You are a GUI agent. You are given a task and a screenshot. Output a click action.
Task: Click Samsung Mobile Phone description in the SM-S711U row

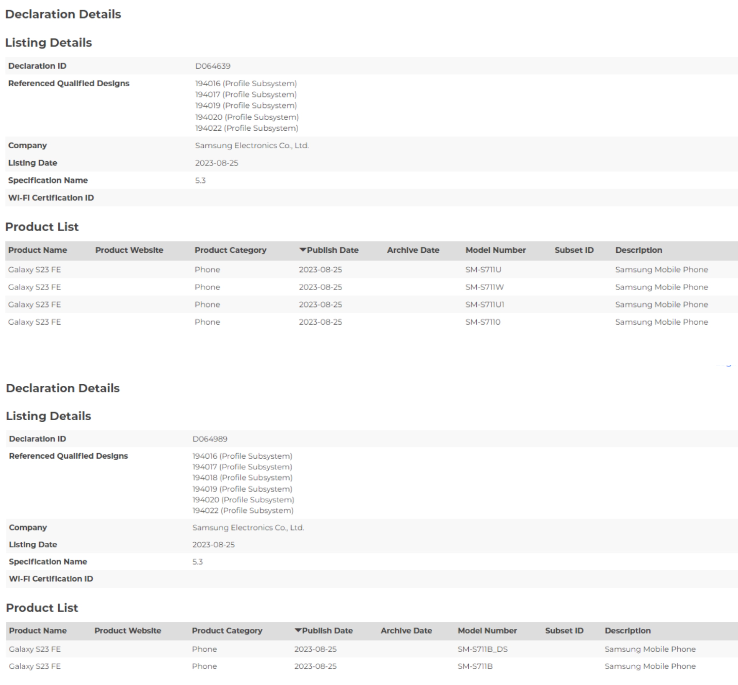pyautogui.click(x=661, y=270)
